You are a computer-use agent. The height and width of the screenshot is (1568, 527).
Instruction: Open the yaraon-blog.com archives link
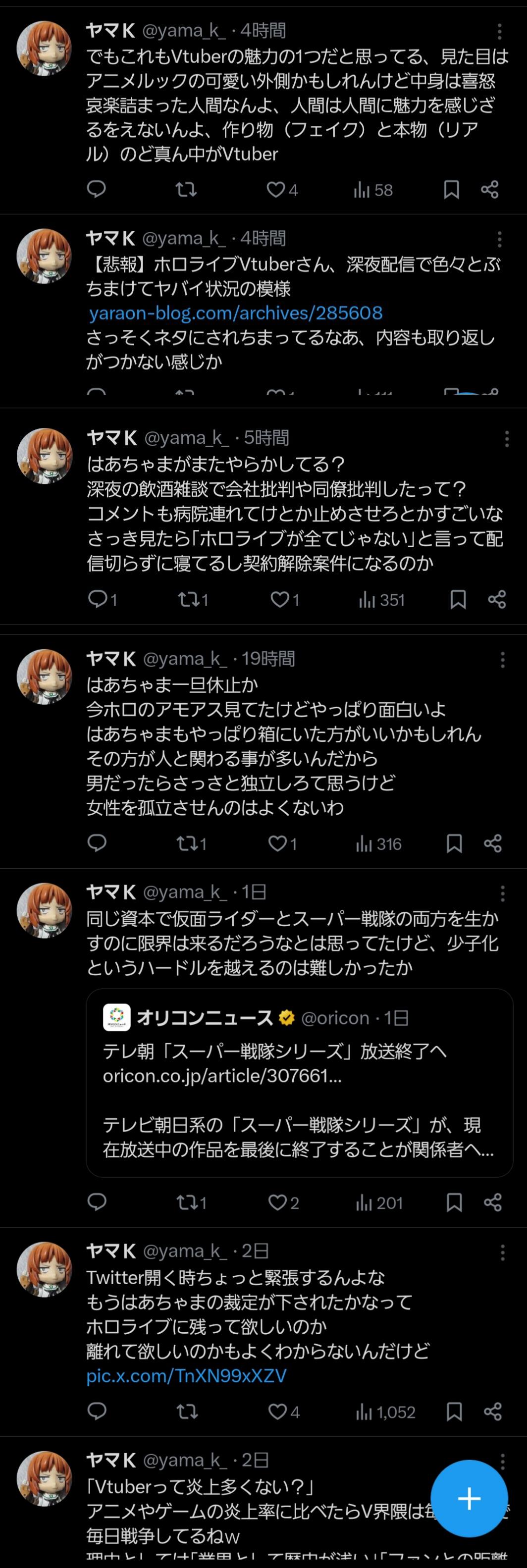pos(236,313)
